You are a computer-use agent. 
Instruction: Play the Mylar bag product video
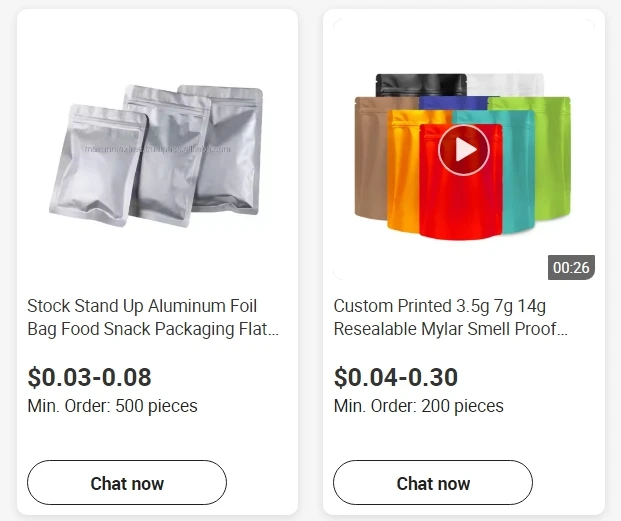click(x=464, y=150)
